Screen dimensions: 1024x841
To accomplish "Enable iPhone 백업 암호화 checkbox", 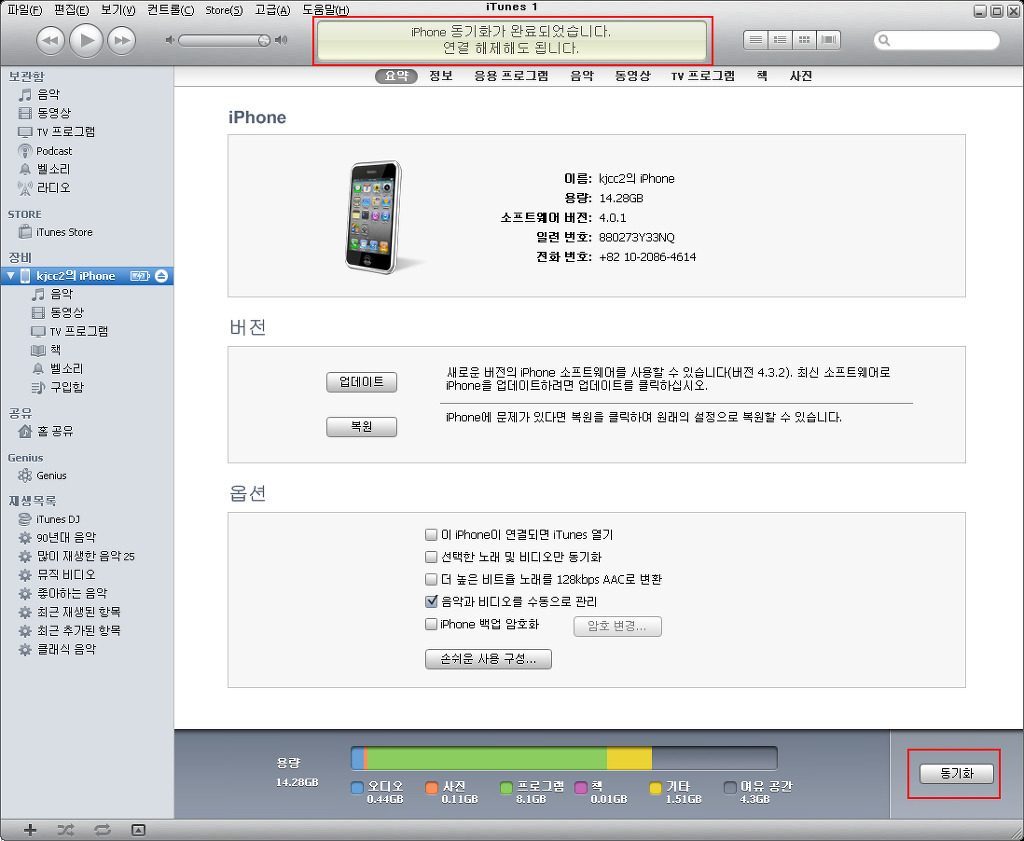I will tap(431, 624).
